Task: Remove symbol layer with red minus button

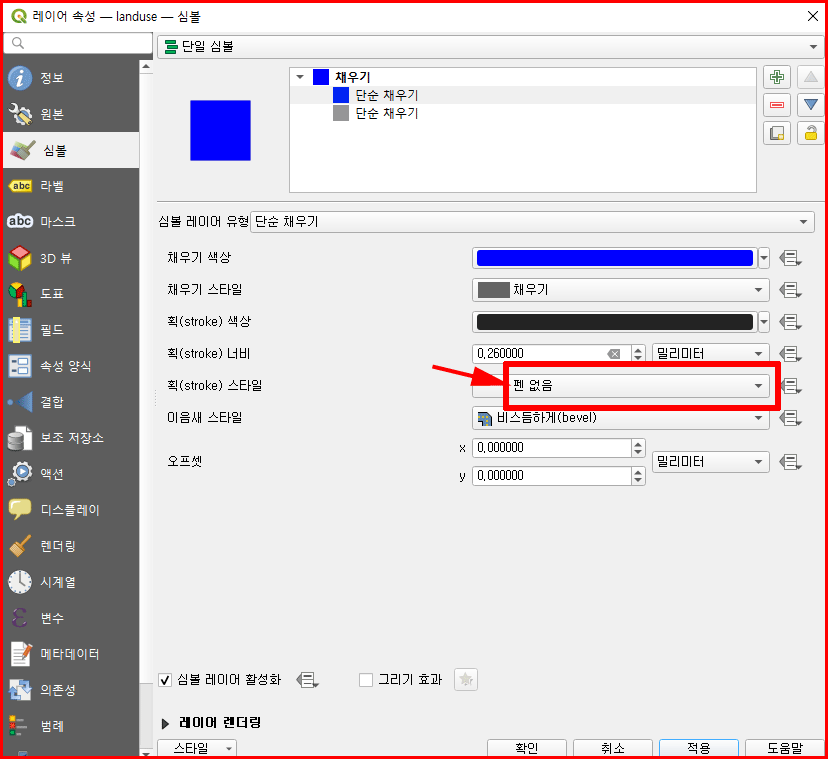Action: (777, 105)
